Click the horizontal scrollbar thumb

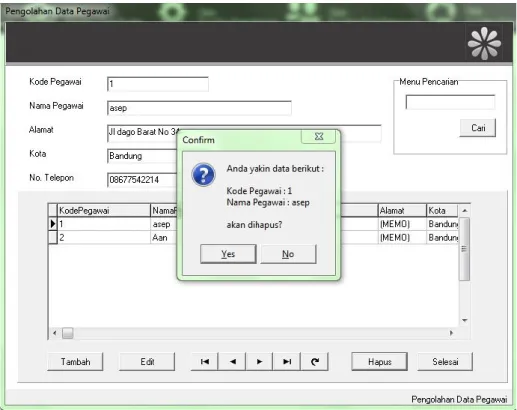pyautogui.click(x=68, y=333)
